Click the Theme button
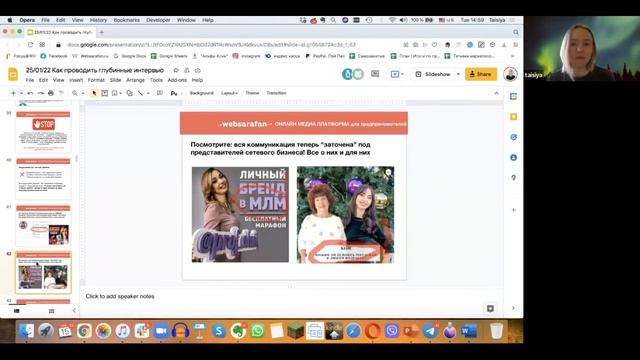Image resolution: width=640 pixels, height=360 pixels. (252, 93)
